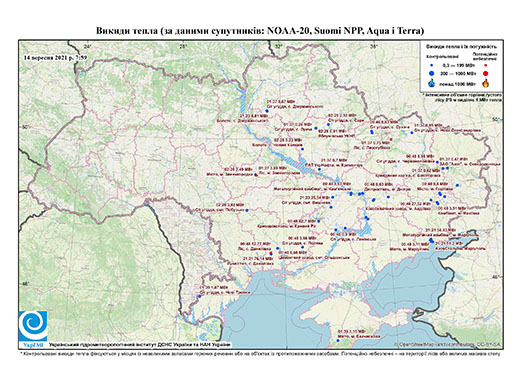
Task: Select the blue marker at Євпаторія
Action: [338, 340]
